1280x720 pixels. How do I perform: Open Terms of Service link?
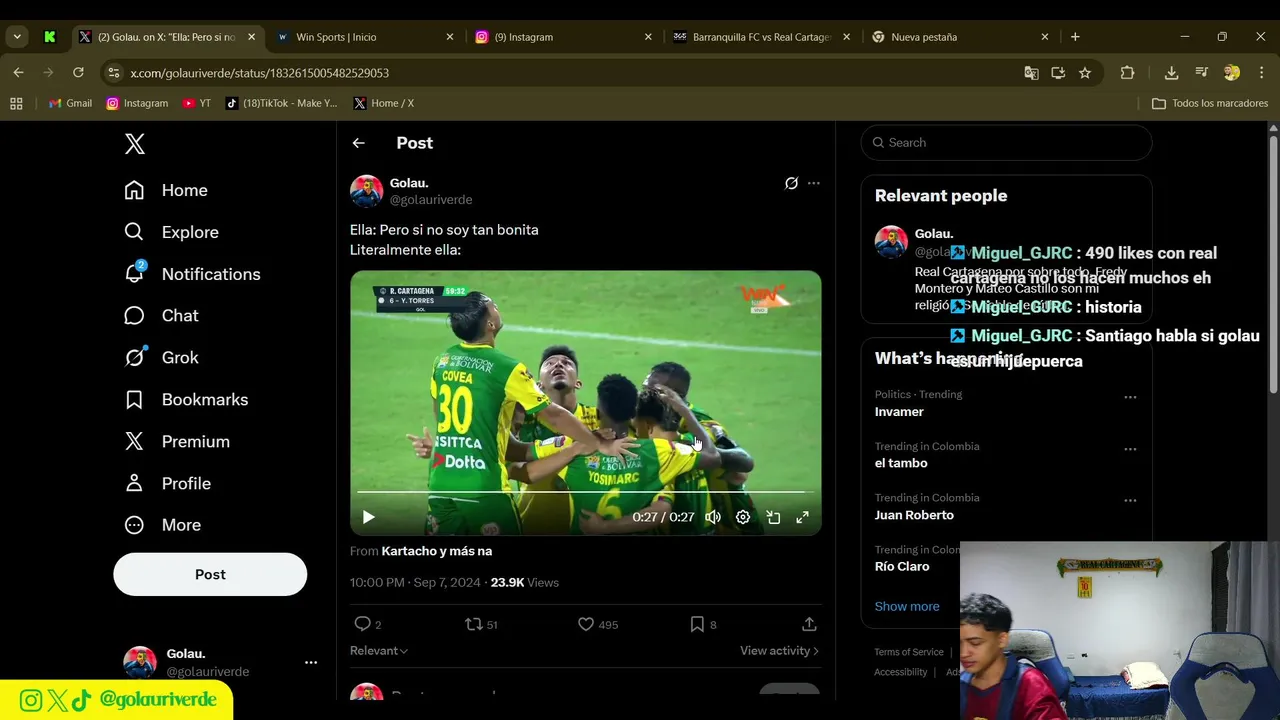pyautogui.click(x=909, y=652)
